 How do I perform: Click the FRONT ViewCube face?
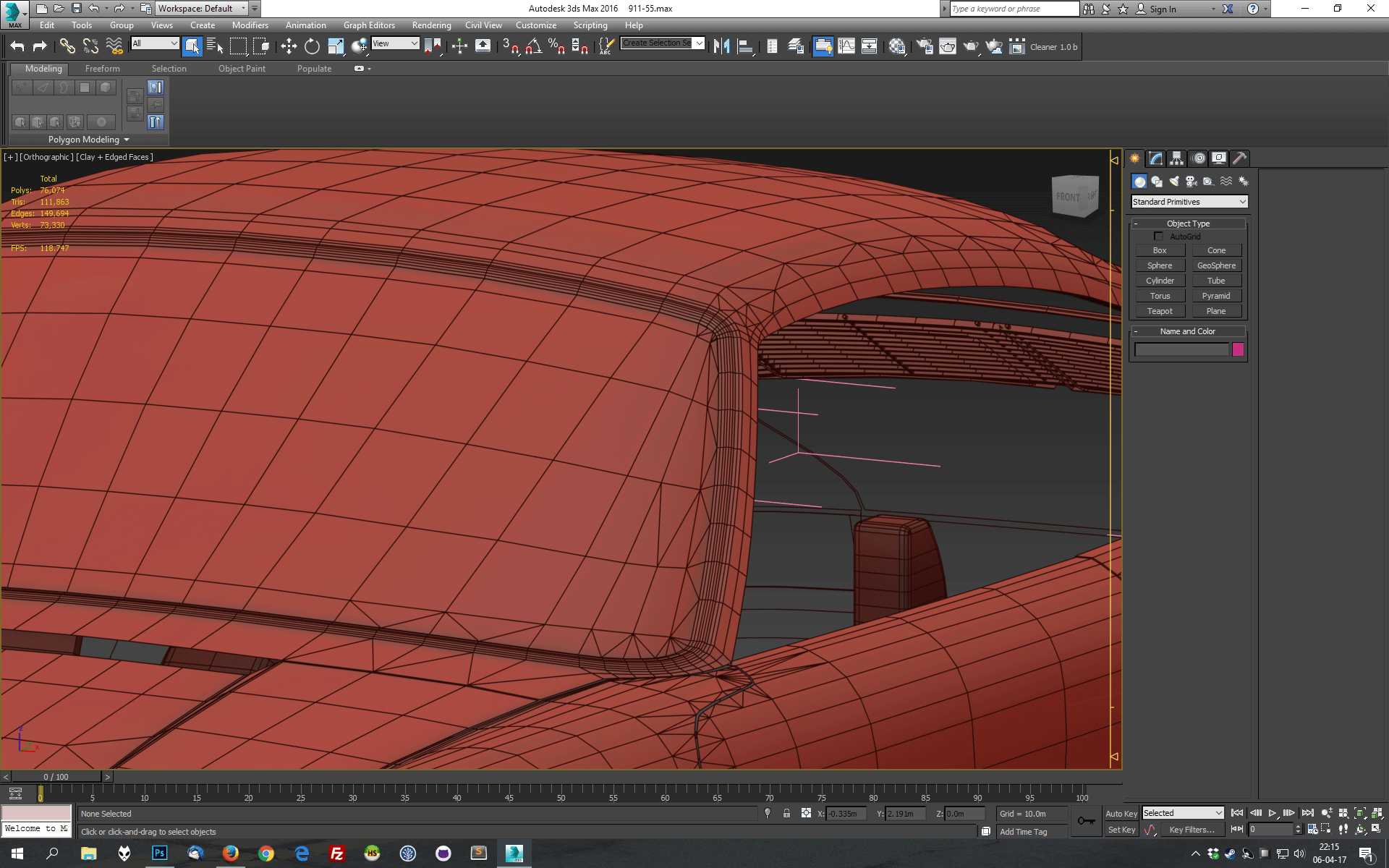pos(1068,197)
